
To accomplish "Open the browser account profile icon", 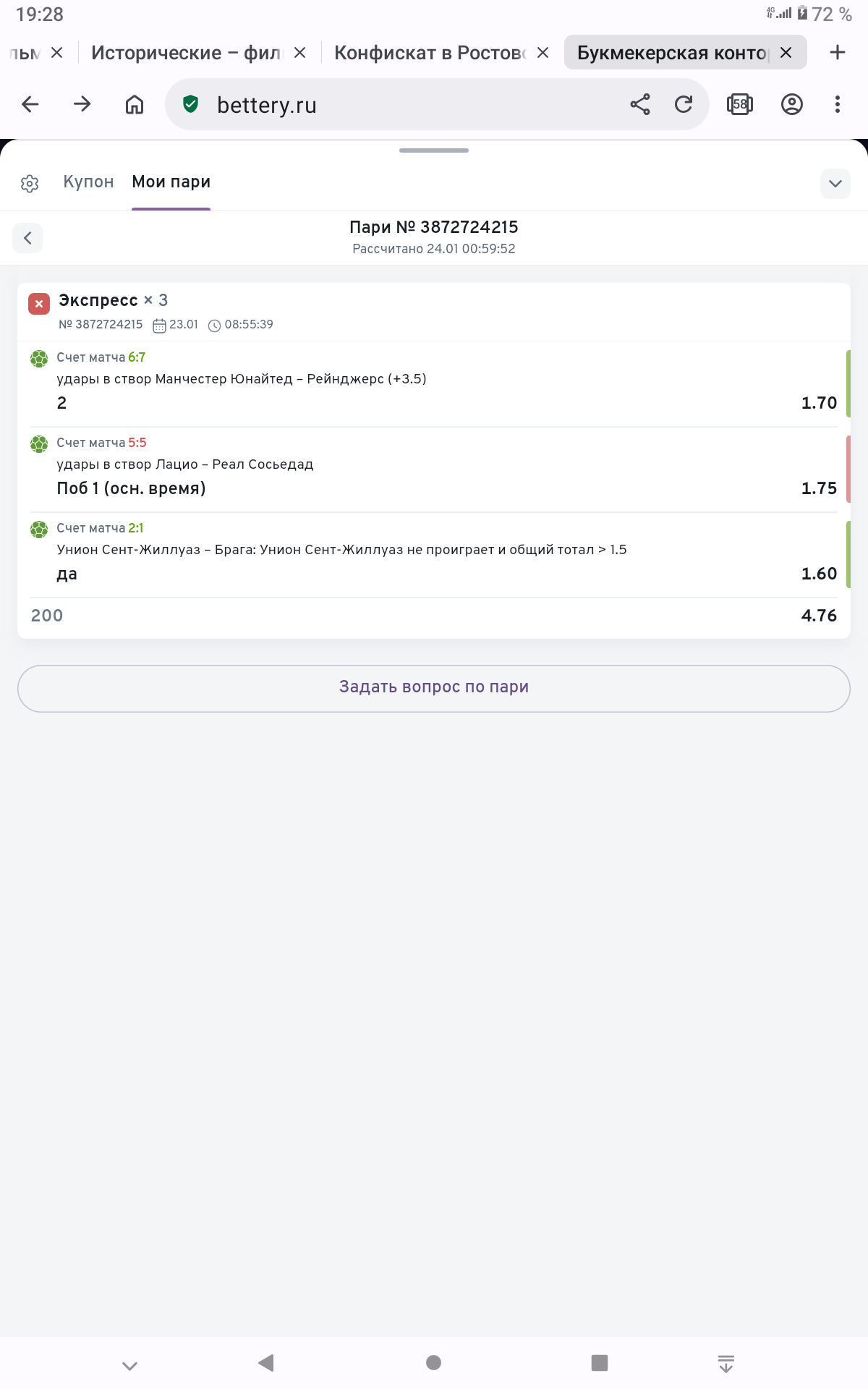I will [792, 105].
